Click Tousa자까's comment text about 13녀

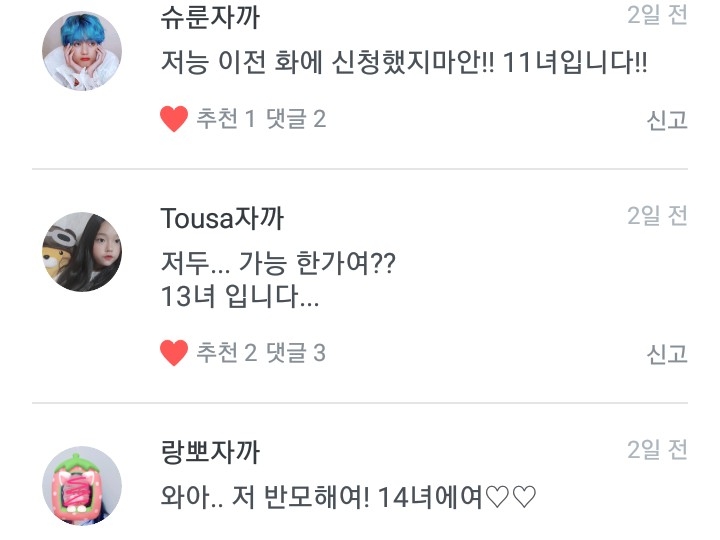coord(278,282)
